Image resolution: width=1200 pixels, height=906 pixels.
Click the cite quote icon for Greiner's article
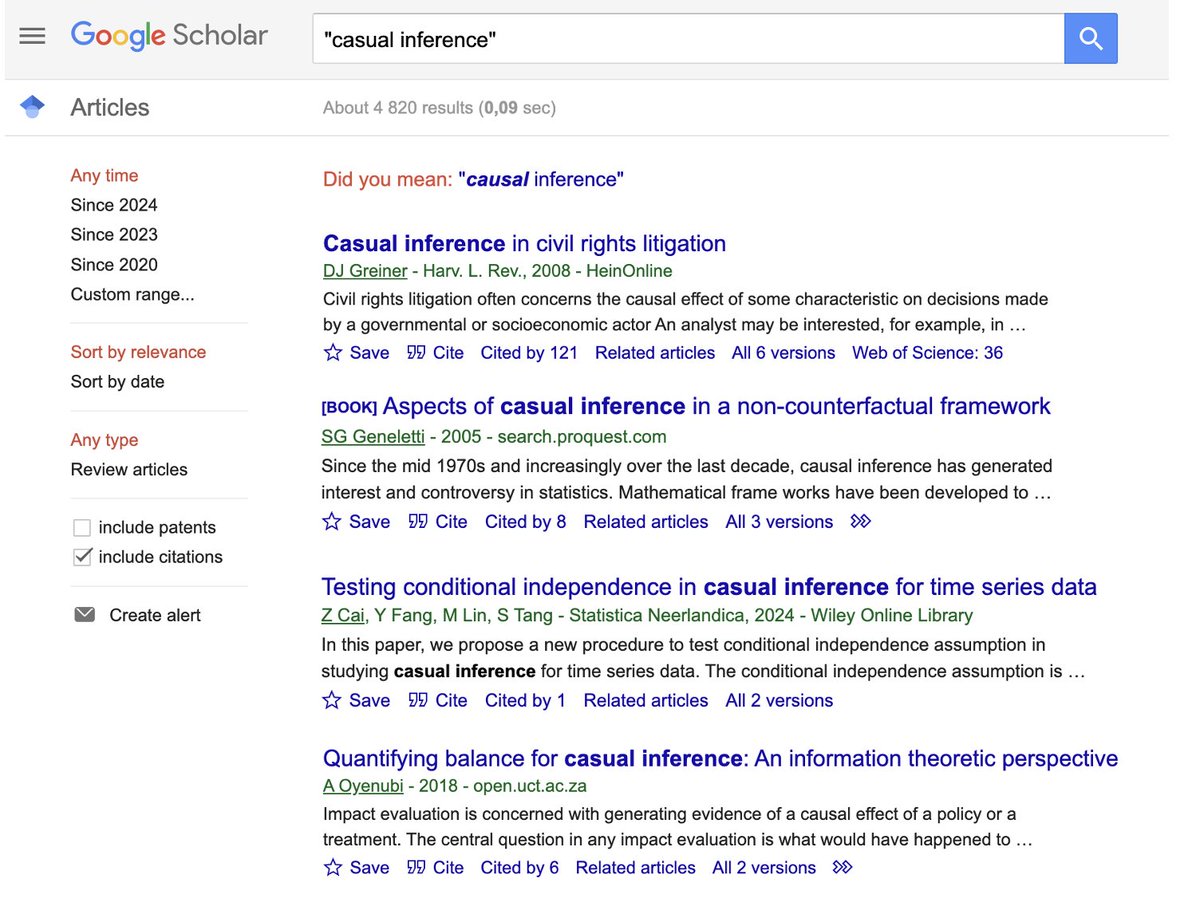pyautogui.click(x=416, y=353)
